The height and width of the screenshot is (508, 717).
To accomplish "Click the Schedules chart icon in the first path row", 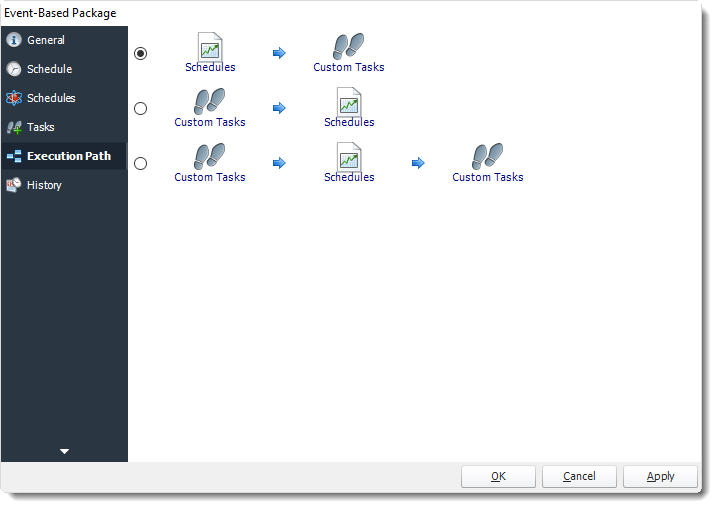I will (210, 47).
